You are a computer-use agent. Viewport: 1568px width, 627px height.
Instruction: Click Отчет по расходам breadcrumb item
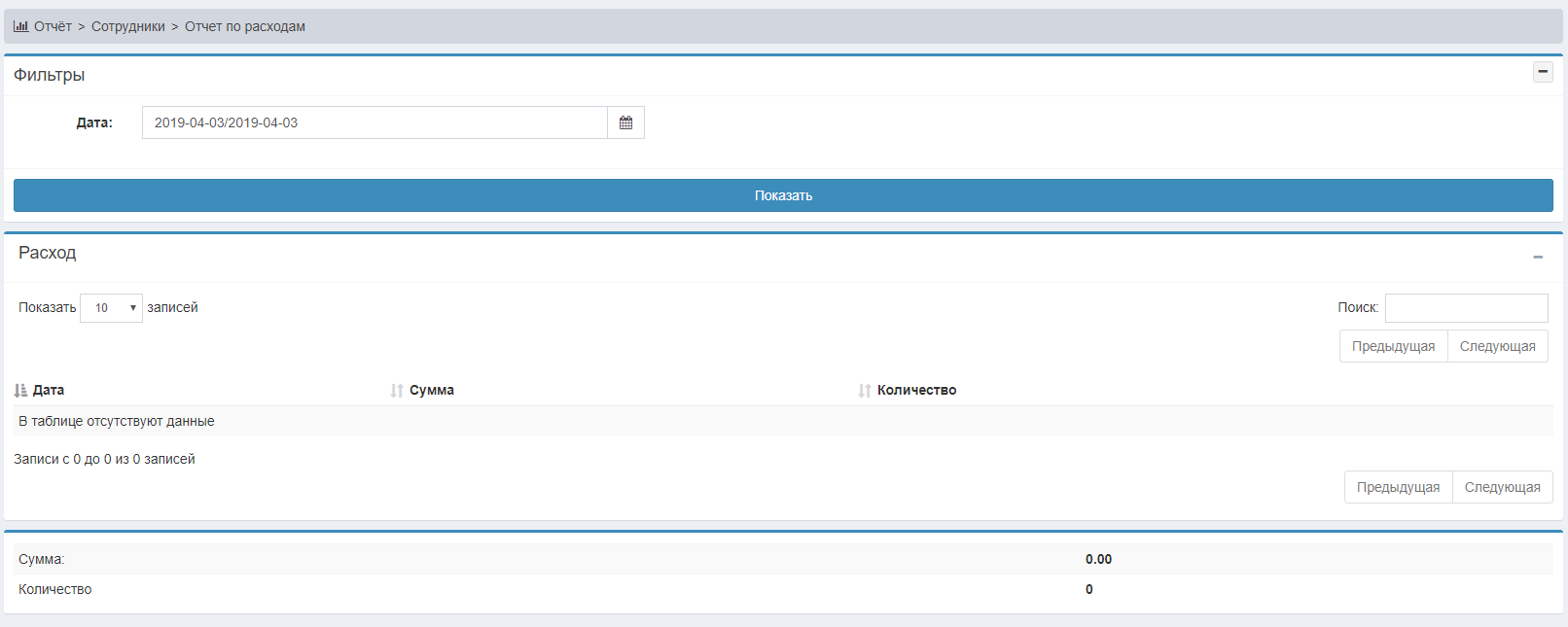coord(245,26)
